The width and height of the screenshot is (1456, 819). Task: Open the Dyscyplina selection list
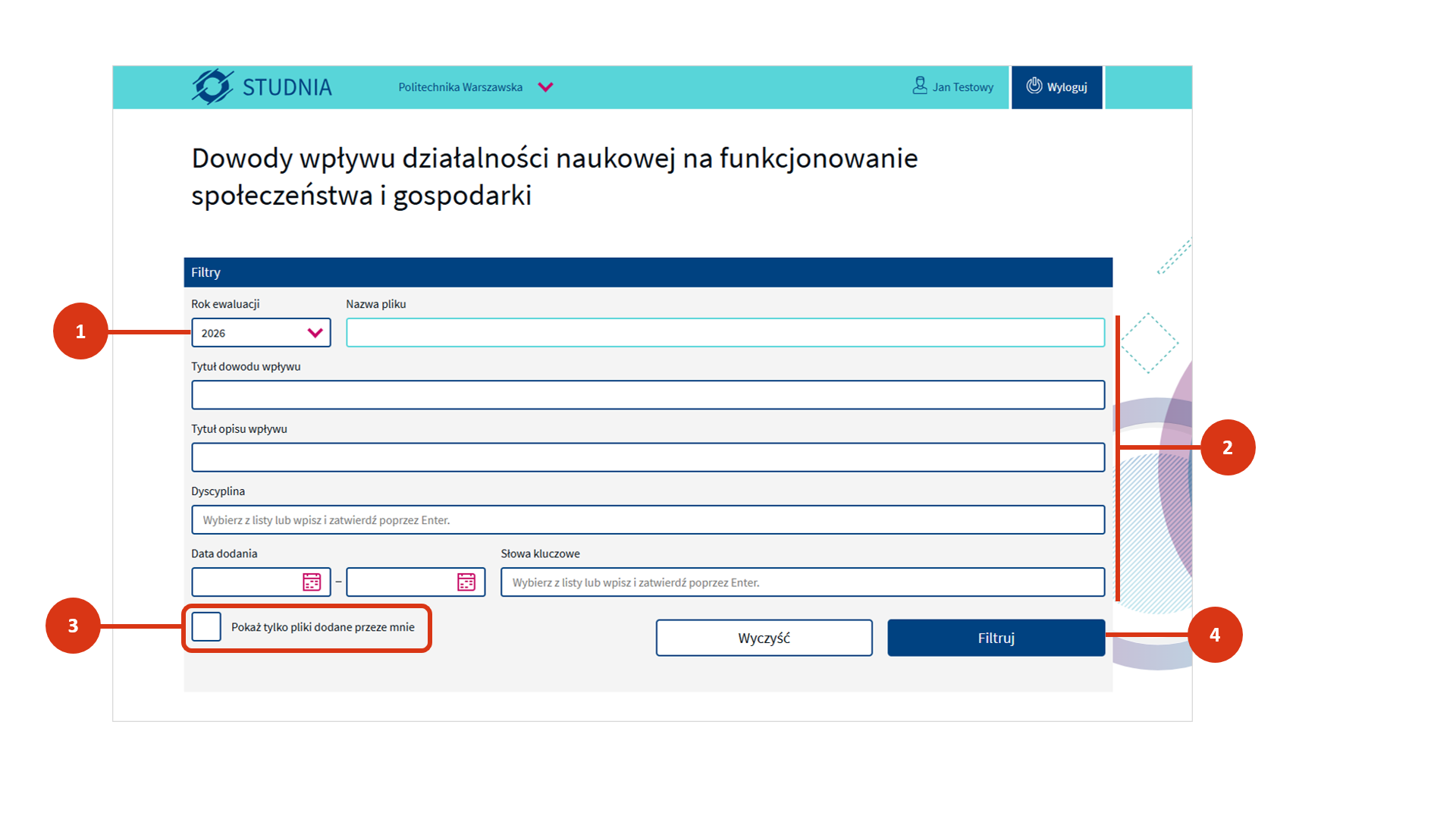tap(648, 520)
